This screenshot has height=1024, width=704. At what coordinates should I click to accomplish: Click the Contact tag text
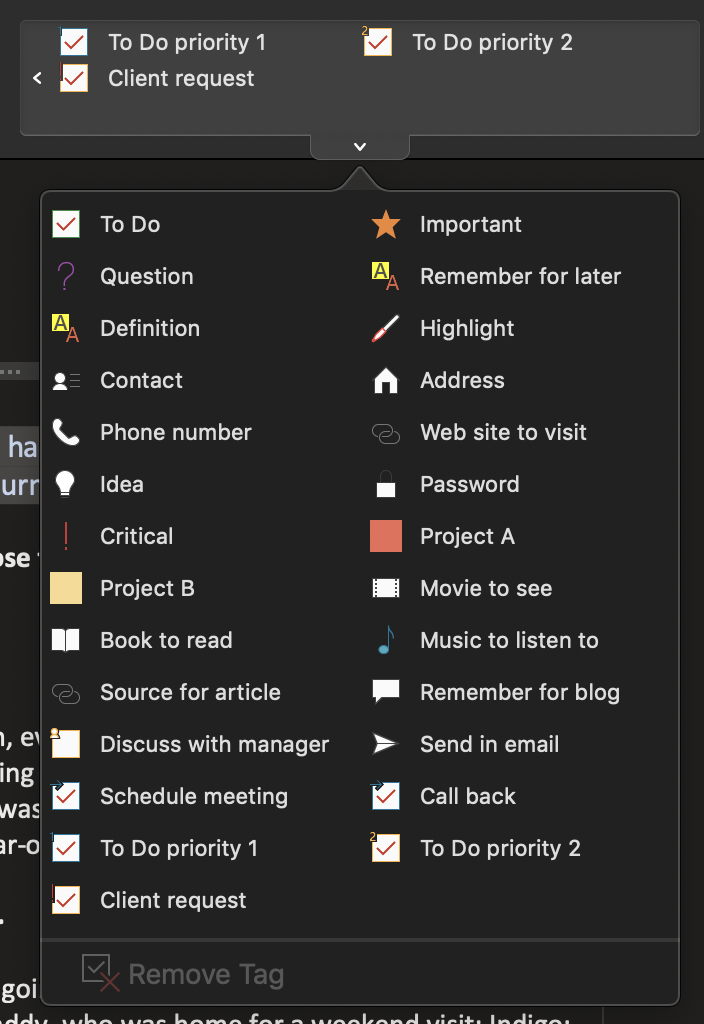coord(142,380)
